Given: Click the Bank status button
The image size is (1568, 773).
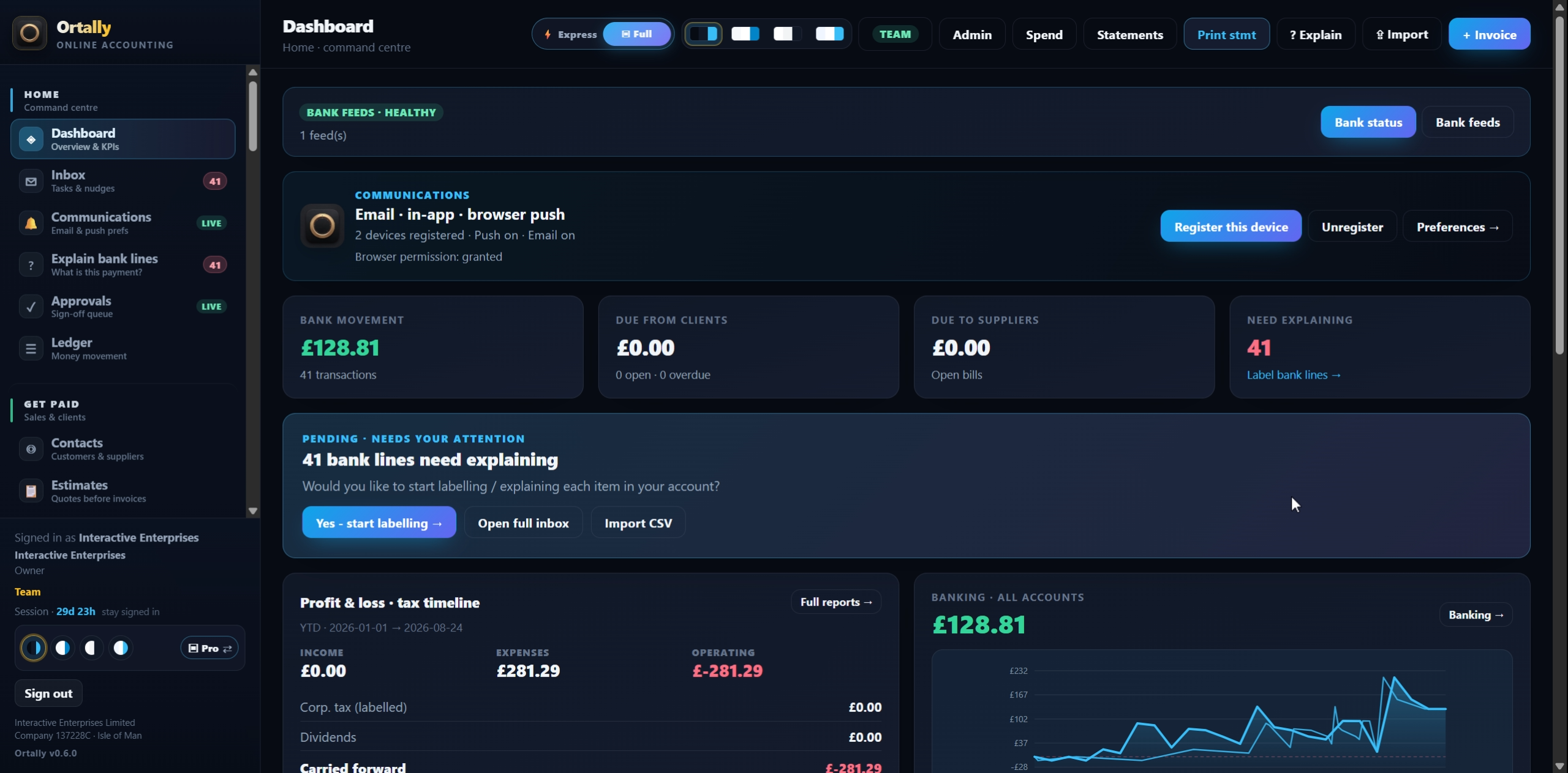Looking at the screenshot, I should [1368, 123].
